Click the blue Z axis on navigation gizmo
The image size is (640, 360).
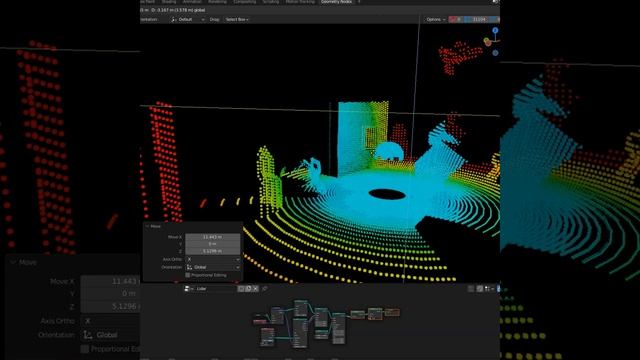click(495, 31)
